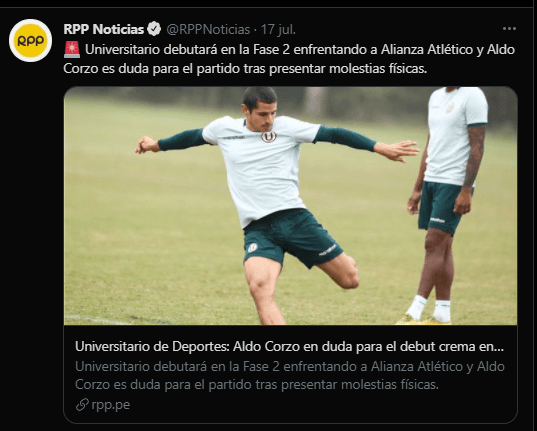
Task: Click the kicking player's face in photo
Action: pyautogui.click(x=262, y=115)
